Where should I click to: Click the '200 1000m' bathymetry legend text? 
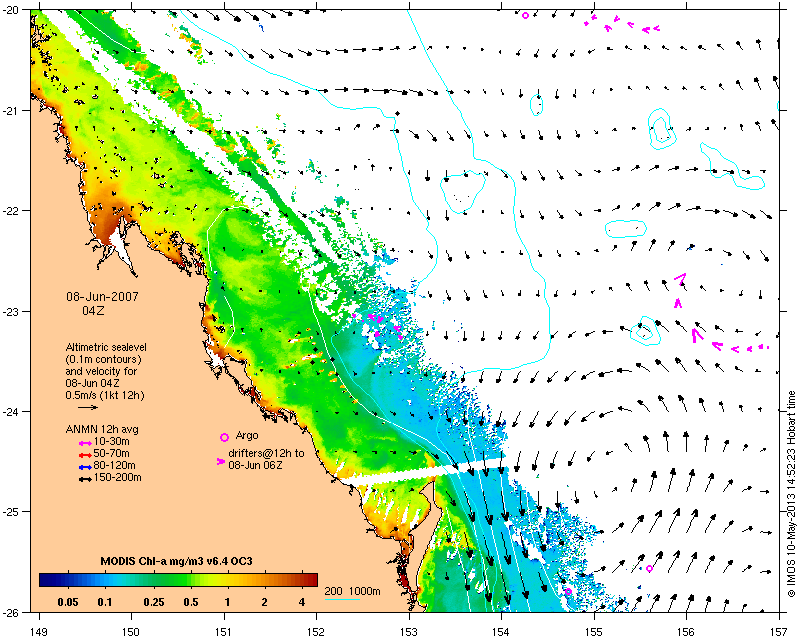tap(353, 592)
